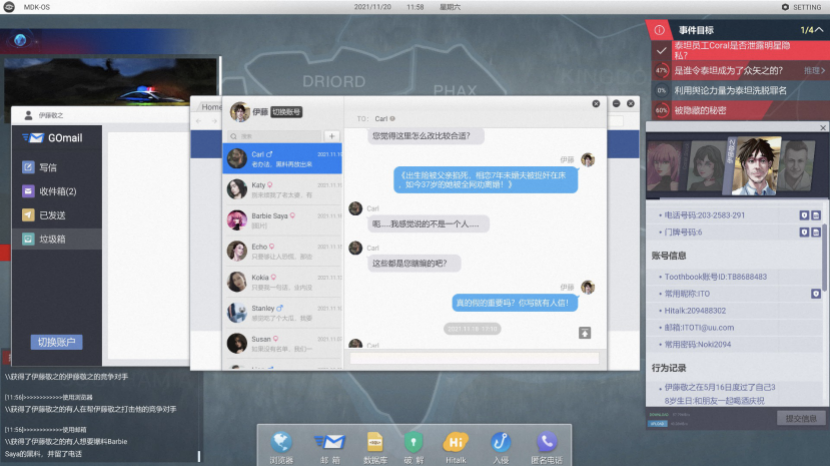
Task: Open SETTING in the top bar
Action: [801, 7]
